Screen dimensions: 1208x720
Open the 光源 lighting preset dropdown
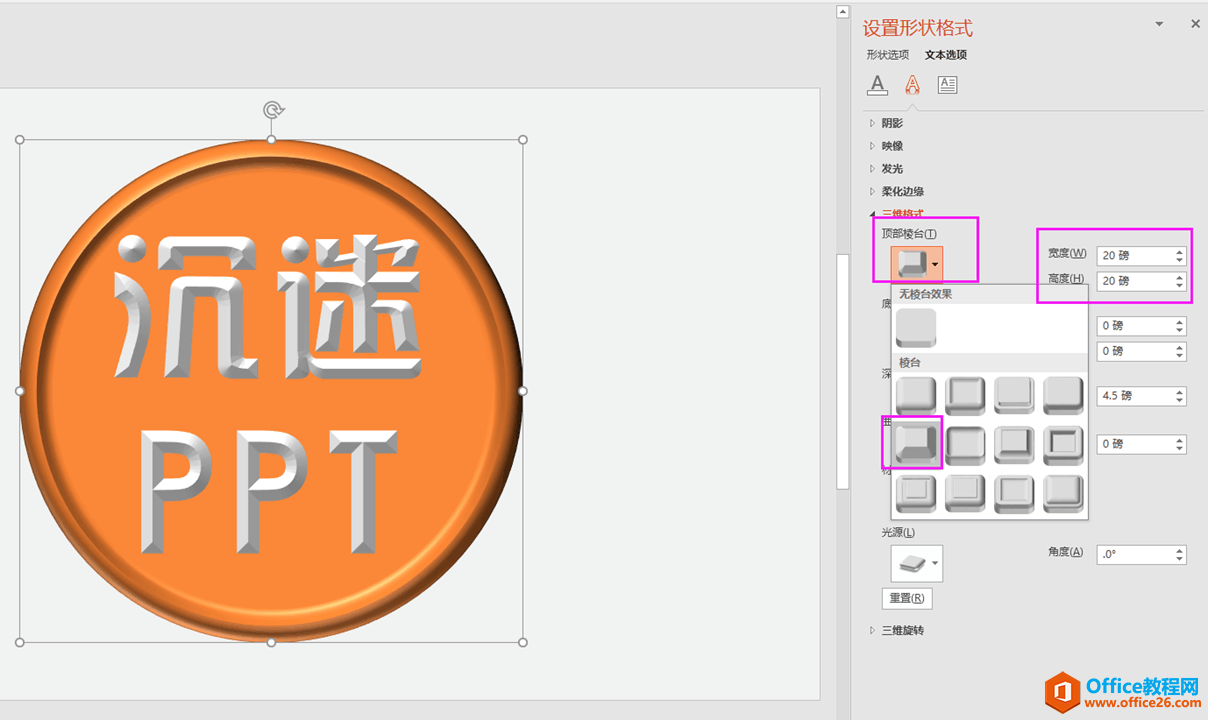point(917,564)
